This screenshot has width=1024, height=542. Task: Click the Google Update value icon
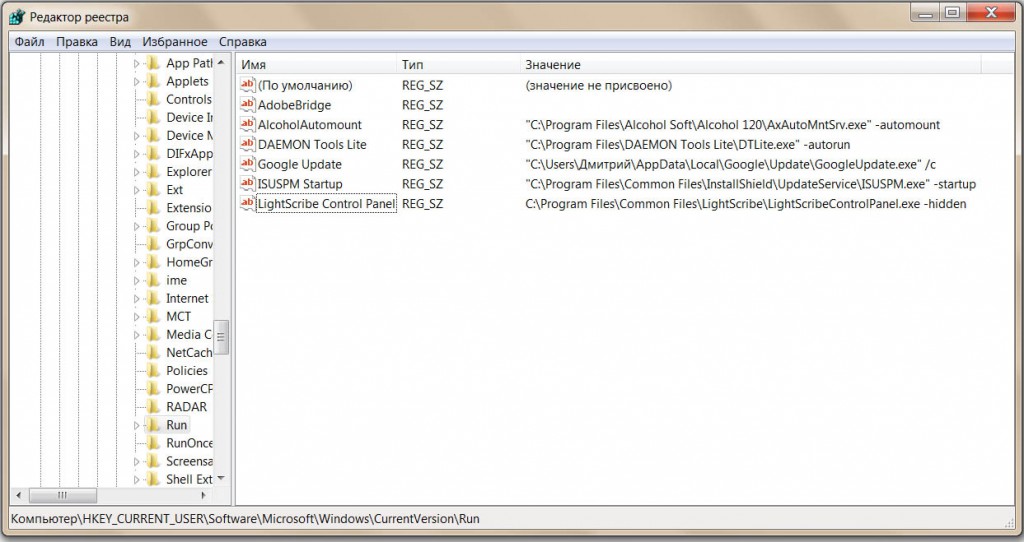248,164
